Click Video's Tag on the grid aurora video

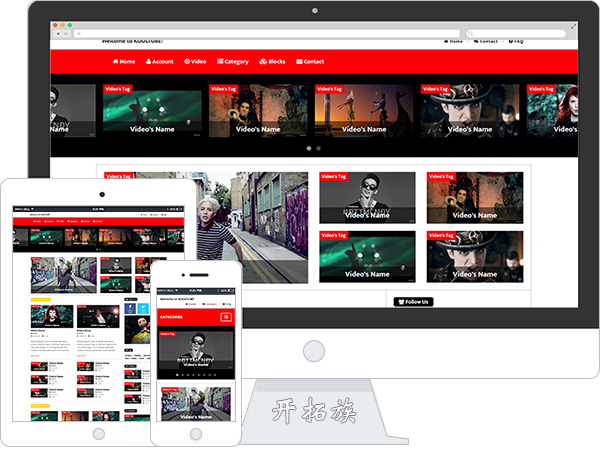point(334,235)
